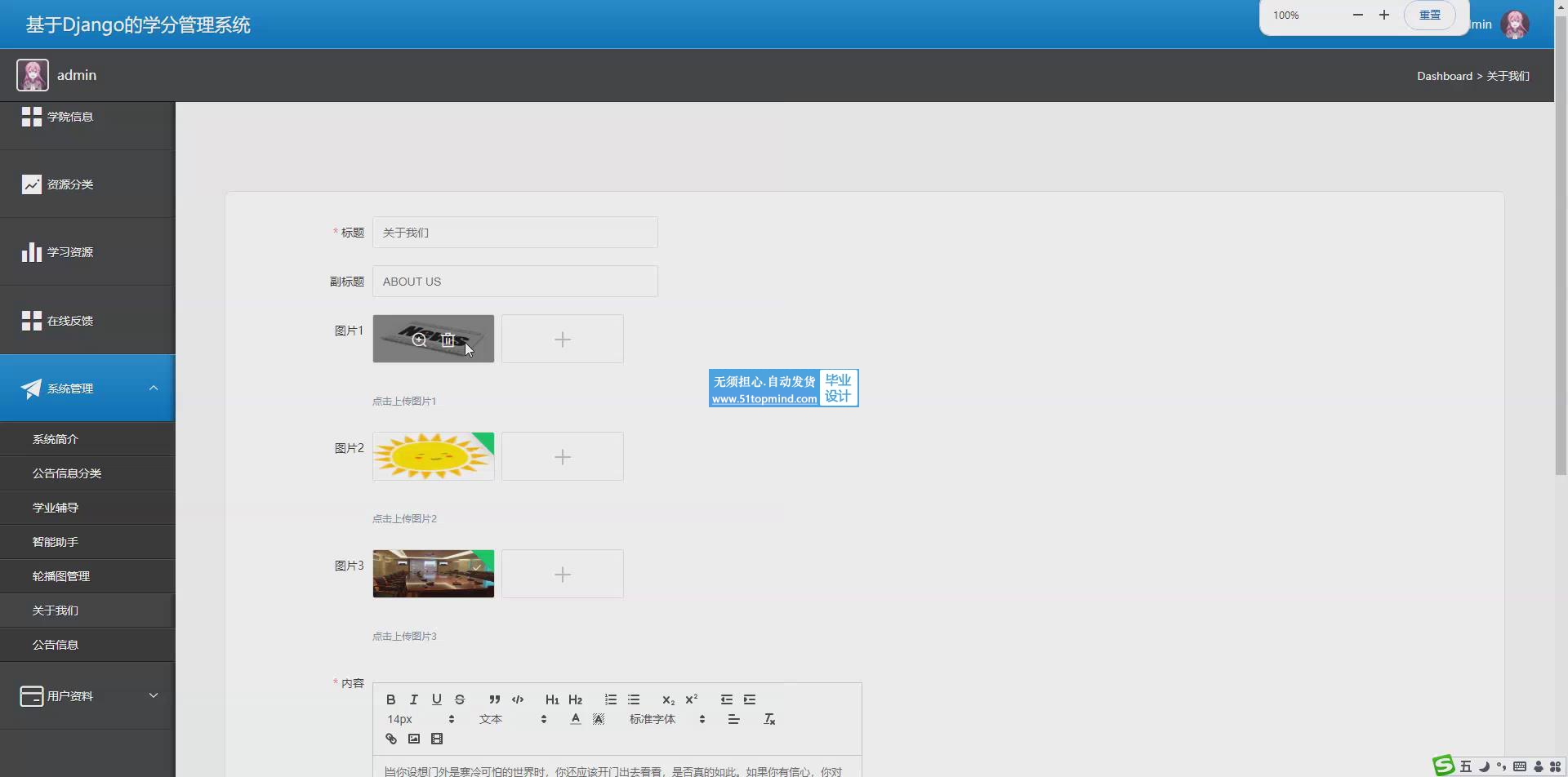Open 资源分类 in the sidebar
The image size is (1568, 777).
tap(87, 184)
